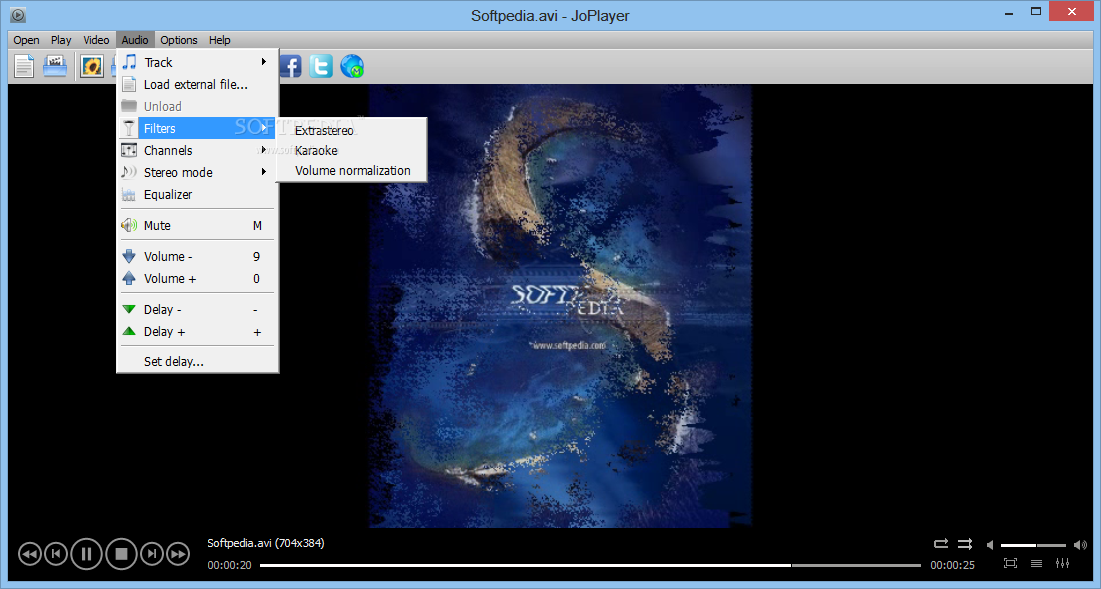Select Delay + menu entry
Viewport: 1101px width, 589px height.
point(197,331)
